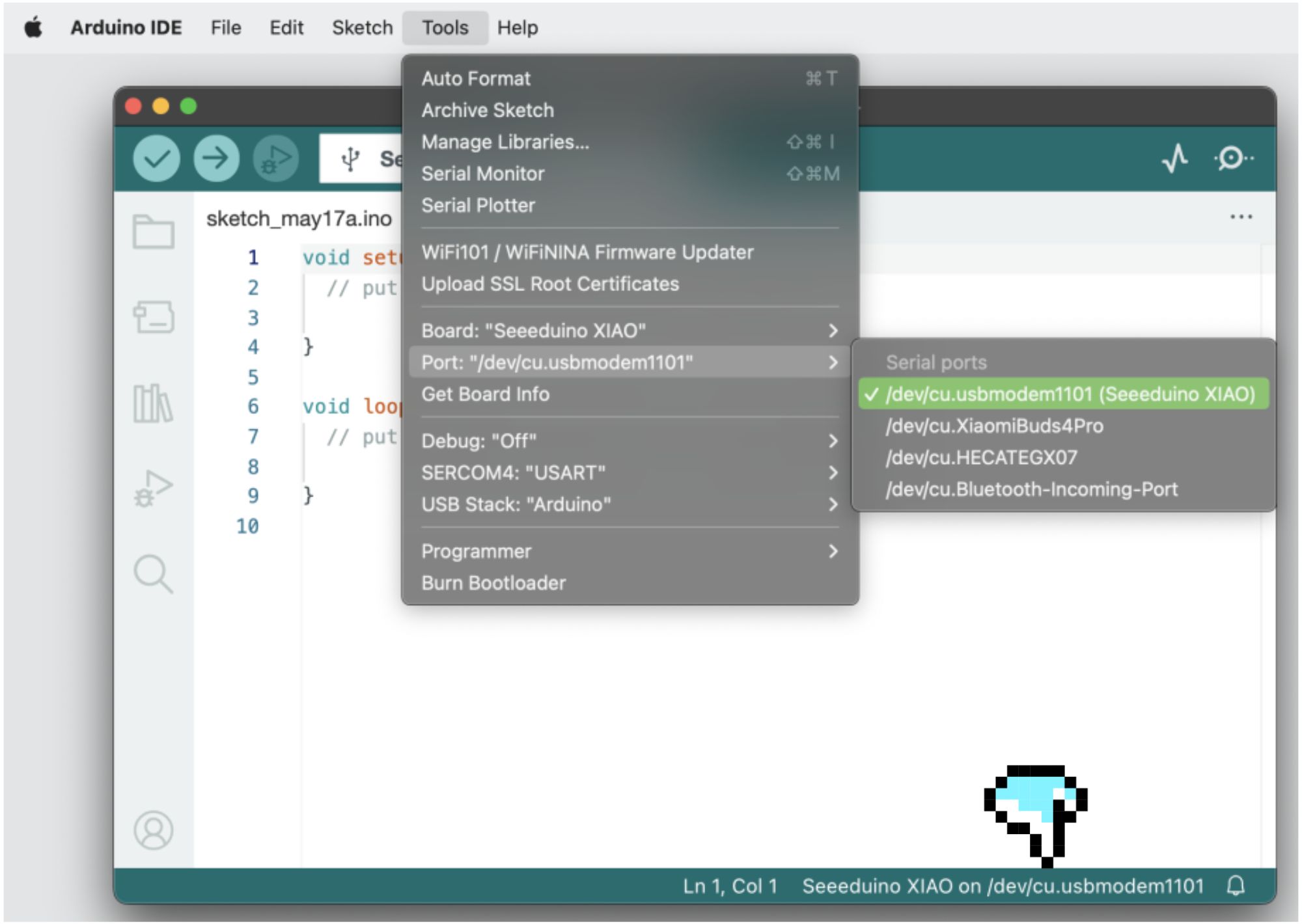Viewport: 1302px width, 924px height.
Task: Select the sketch_may17a.ino tab
Action: [x=299, y=219]
